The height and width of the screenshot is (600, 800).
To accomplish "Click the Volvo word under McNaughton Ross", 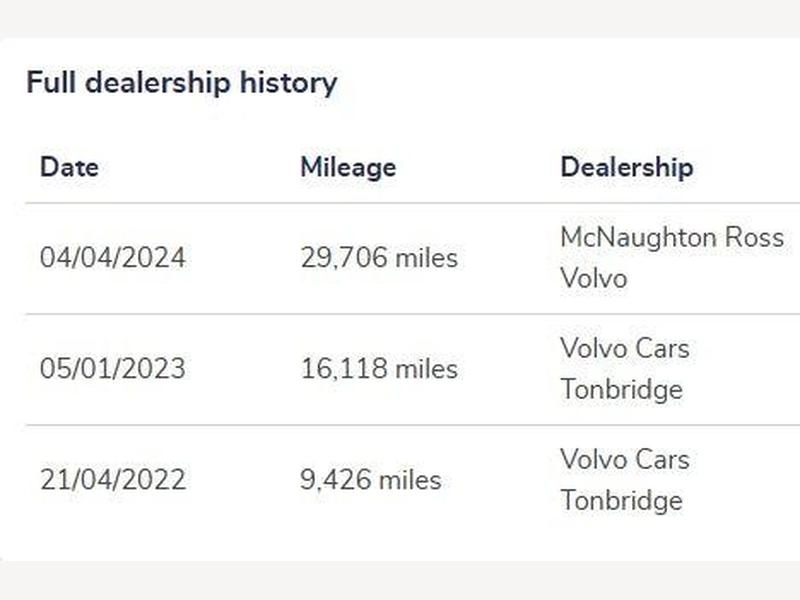I will point(594,279).
